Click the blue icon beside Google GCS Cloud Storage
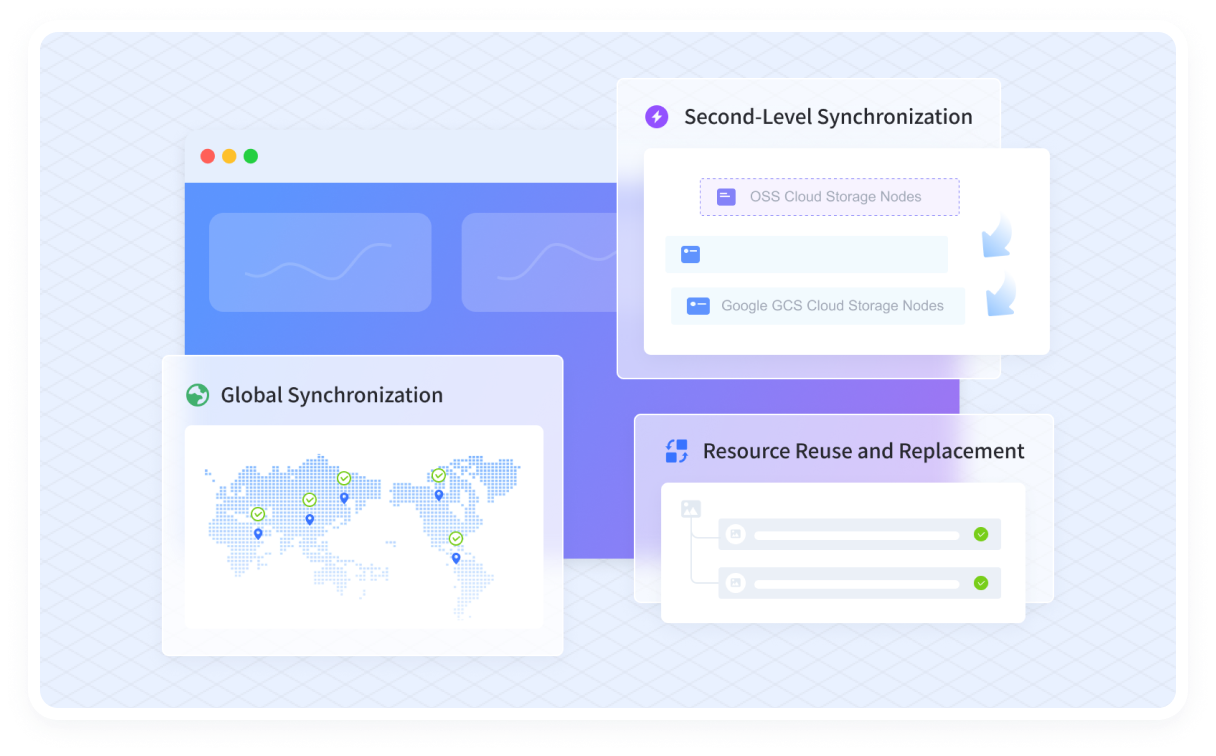 [x=698, y=306]
